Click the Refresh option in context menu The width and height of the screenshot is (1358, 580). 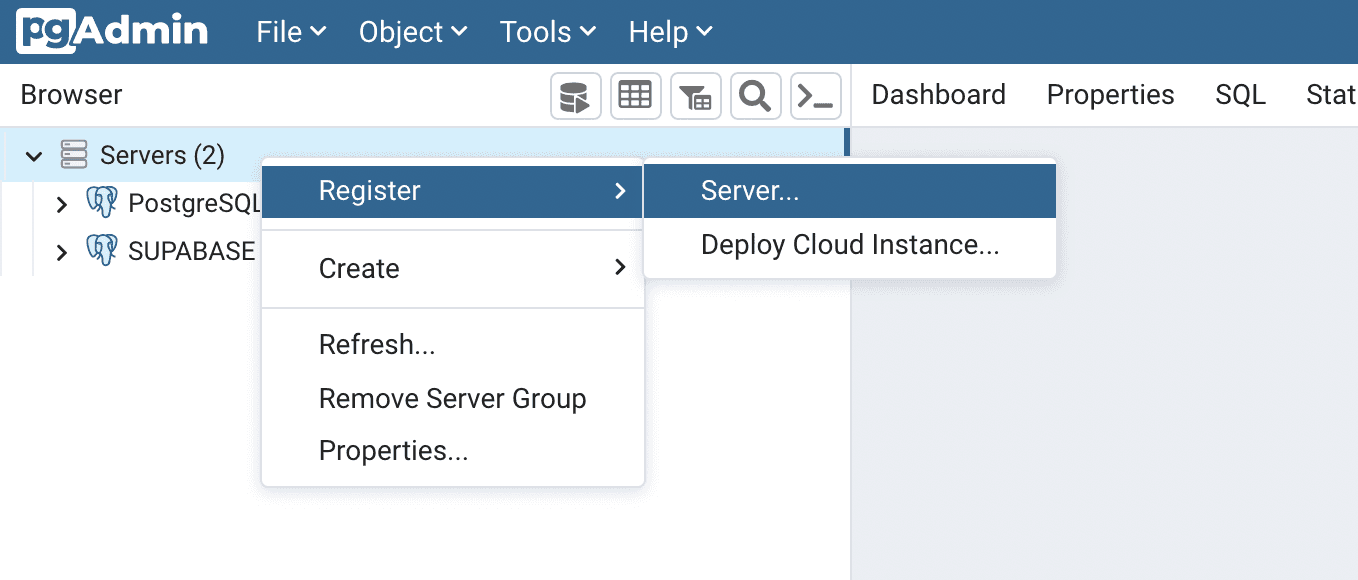(x=376, y=344)
